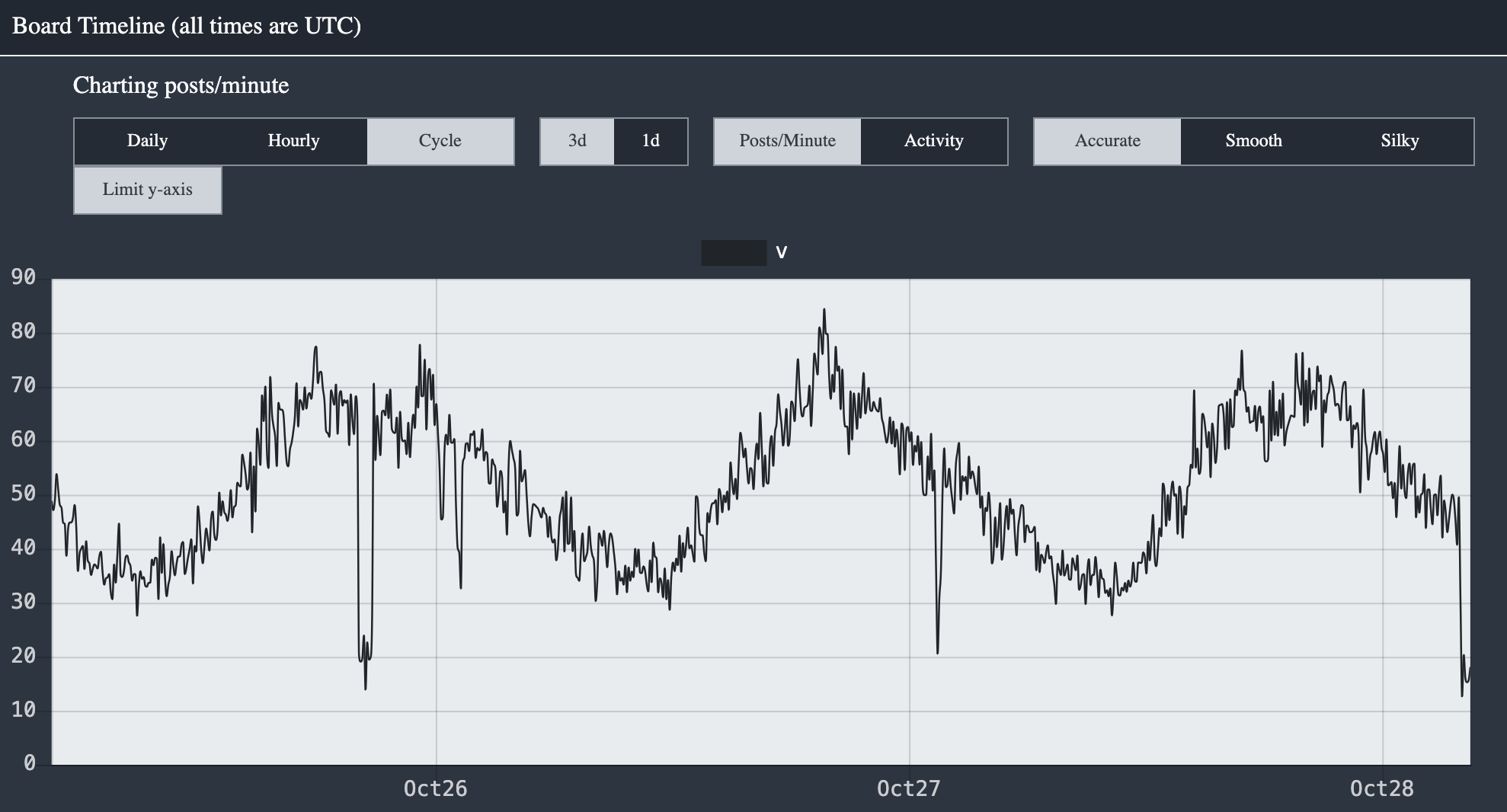Click the 90 y-axis label
Viewport: 1507px width, 812px height.
click(24, 277)
